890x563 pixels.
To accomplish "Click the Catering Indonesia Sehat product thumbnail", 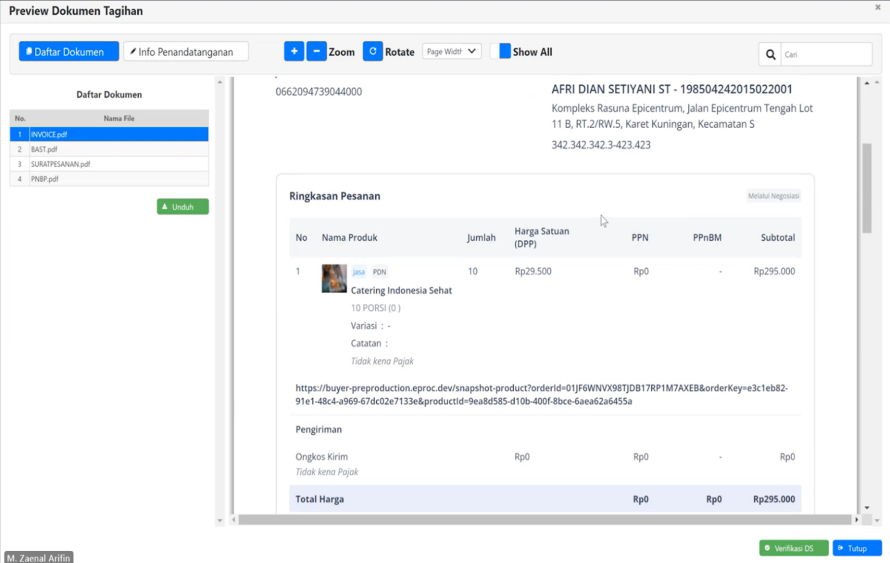I will (x=334, y=278).
